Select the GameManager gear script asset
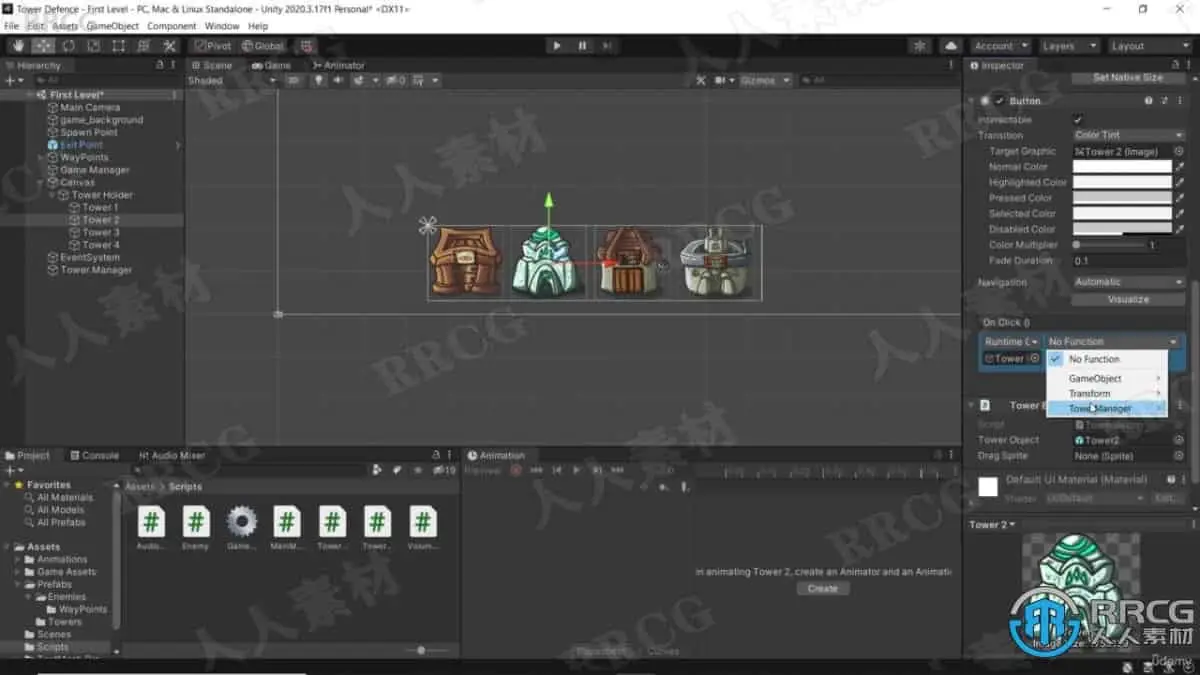 241,528
